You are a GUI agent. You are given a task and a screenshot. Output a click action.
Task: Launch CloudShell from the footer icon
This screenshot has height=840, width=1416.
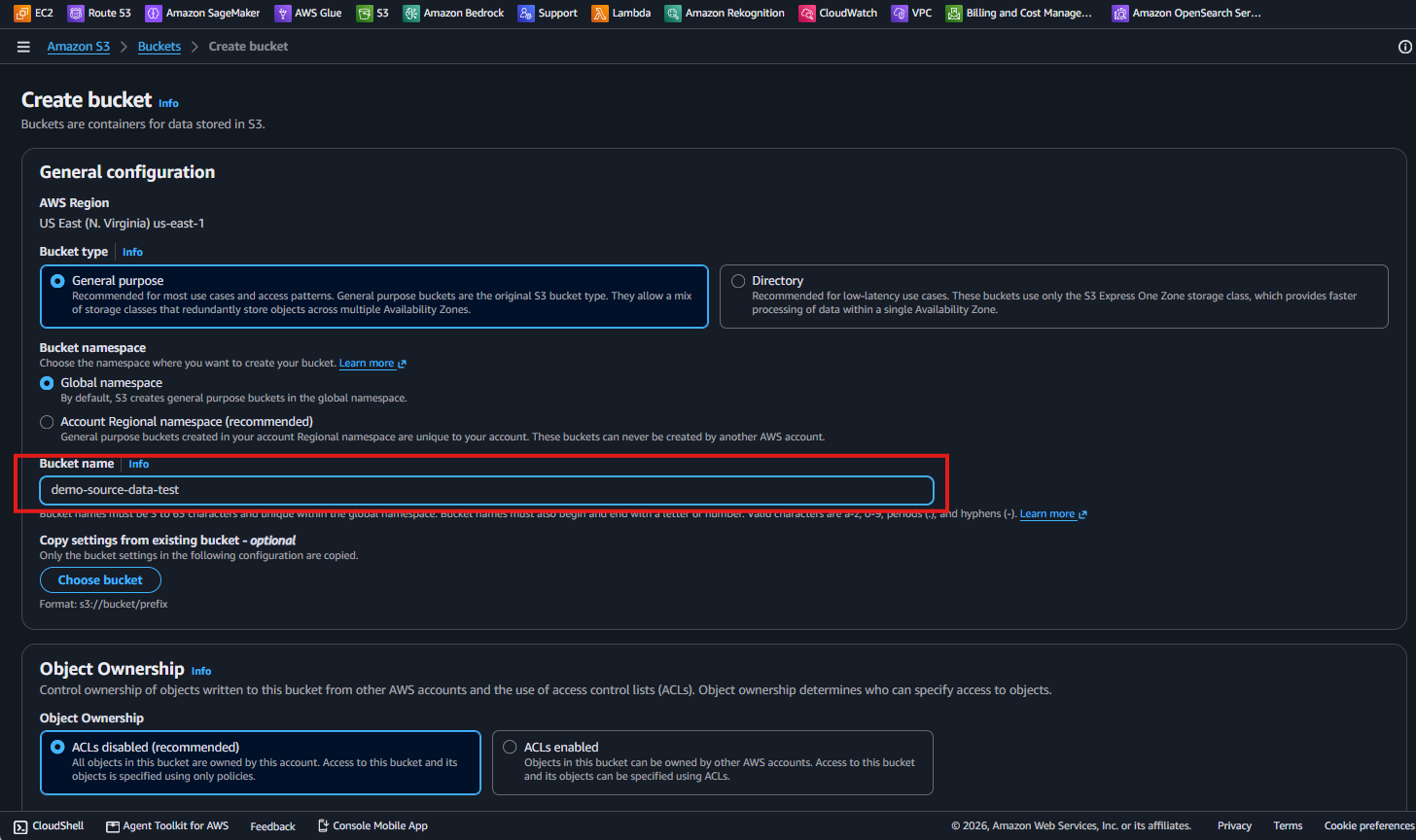20,826
